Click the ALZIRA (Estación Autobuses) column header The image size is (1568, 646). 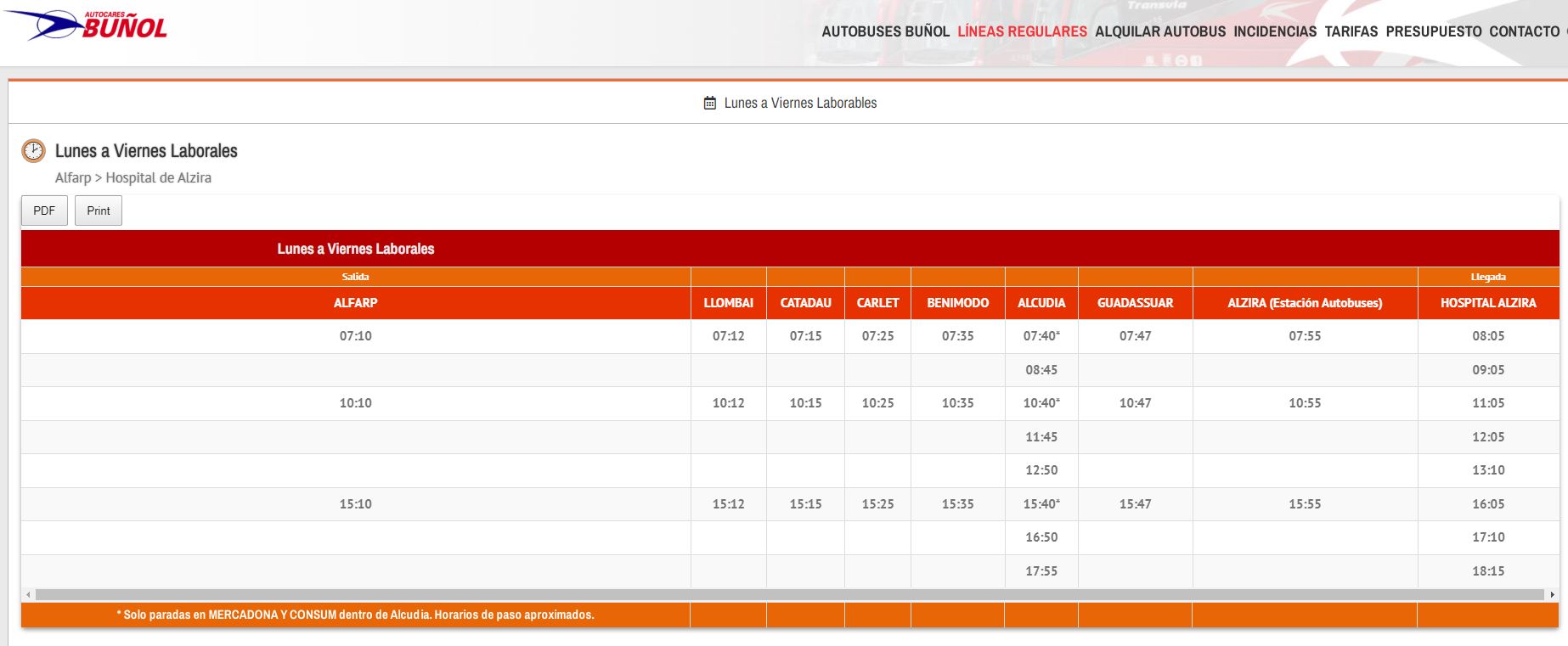(x=1304, y=303)
